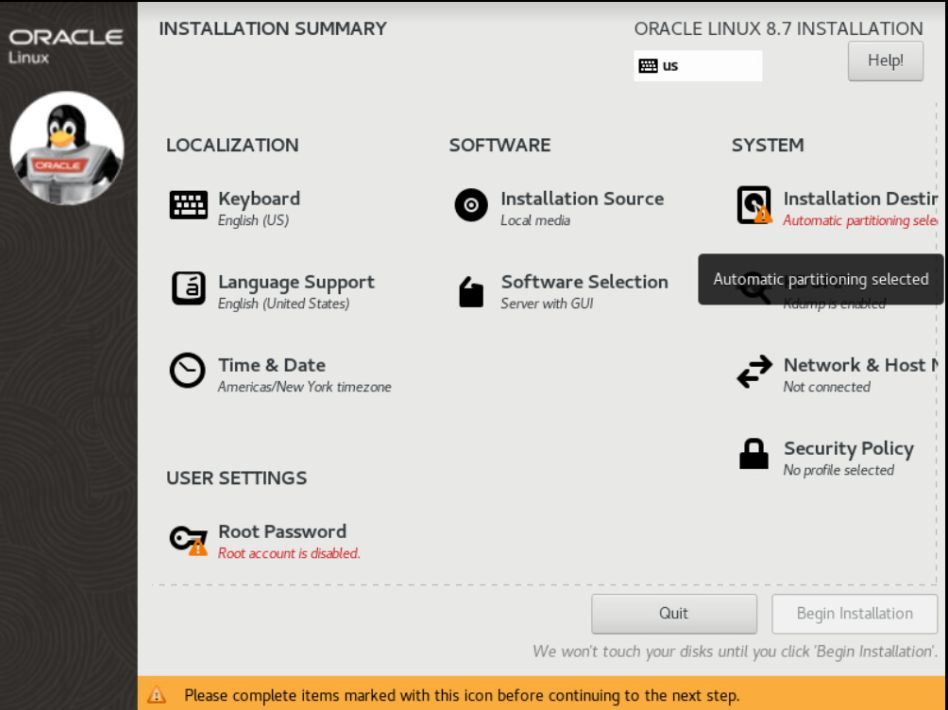Click the us keyboard layout indicator
The height and width of the screenshot is (710, 948).
pos(697,66)
